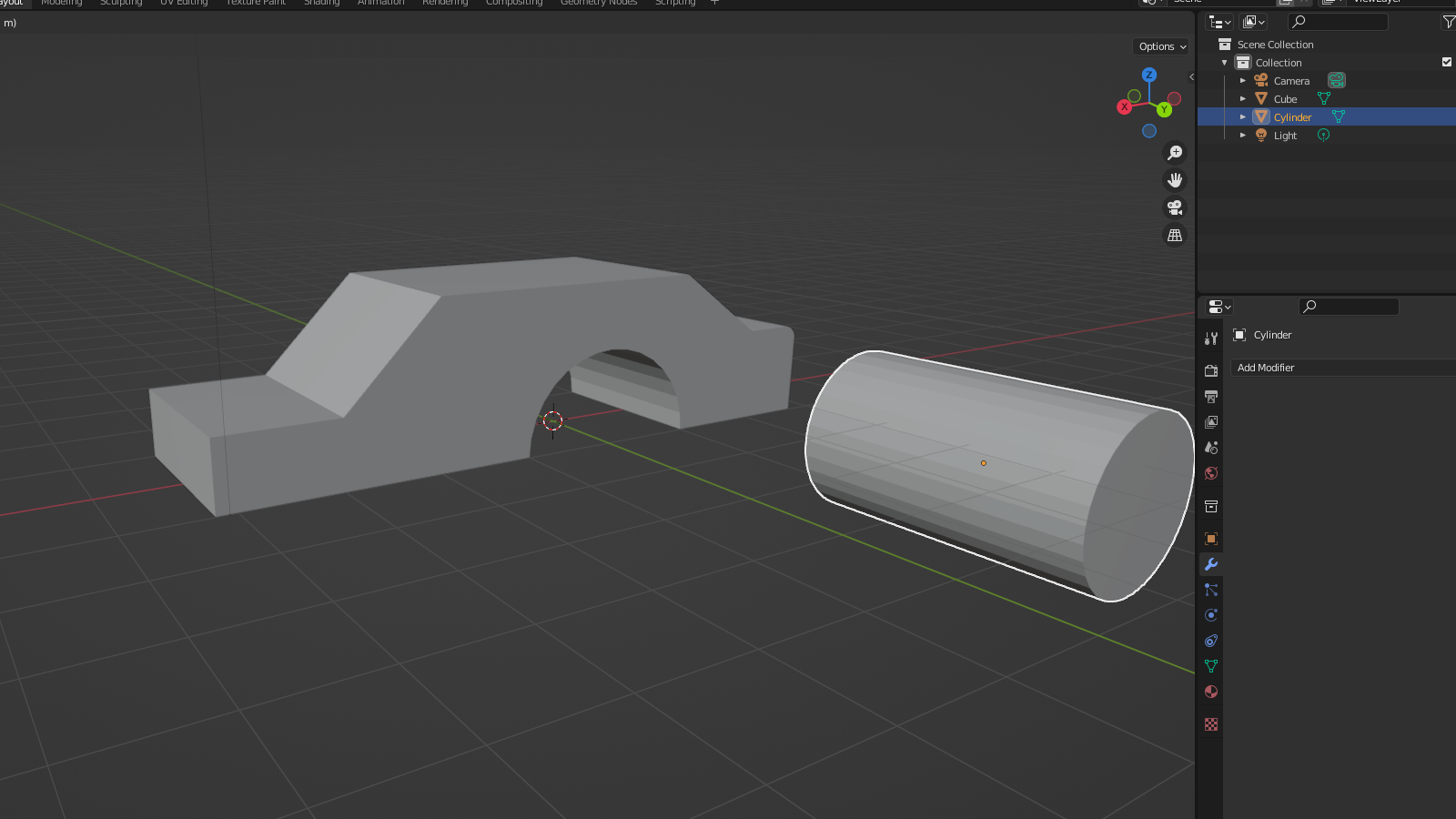Click the Cube mesh data icon
The width and height of the screenshot is (1456, 819).
[x=1324, y=98]
